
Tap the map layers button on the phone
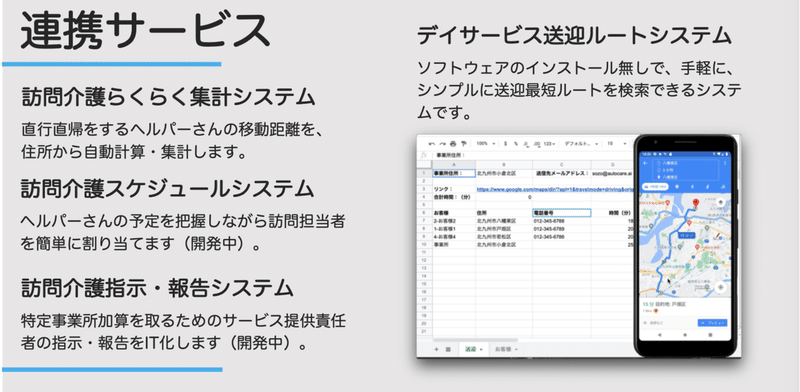[720, 202]
